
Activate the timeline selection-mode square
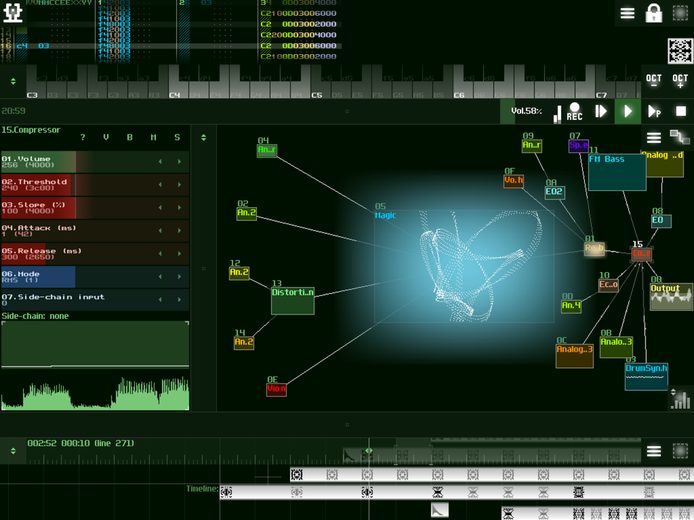point(680,451)
